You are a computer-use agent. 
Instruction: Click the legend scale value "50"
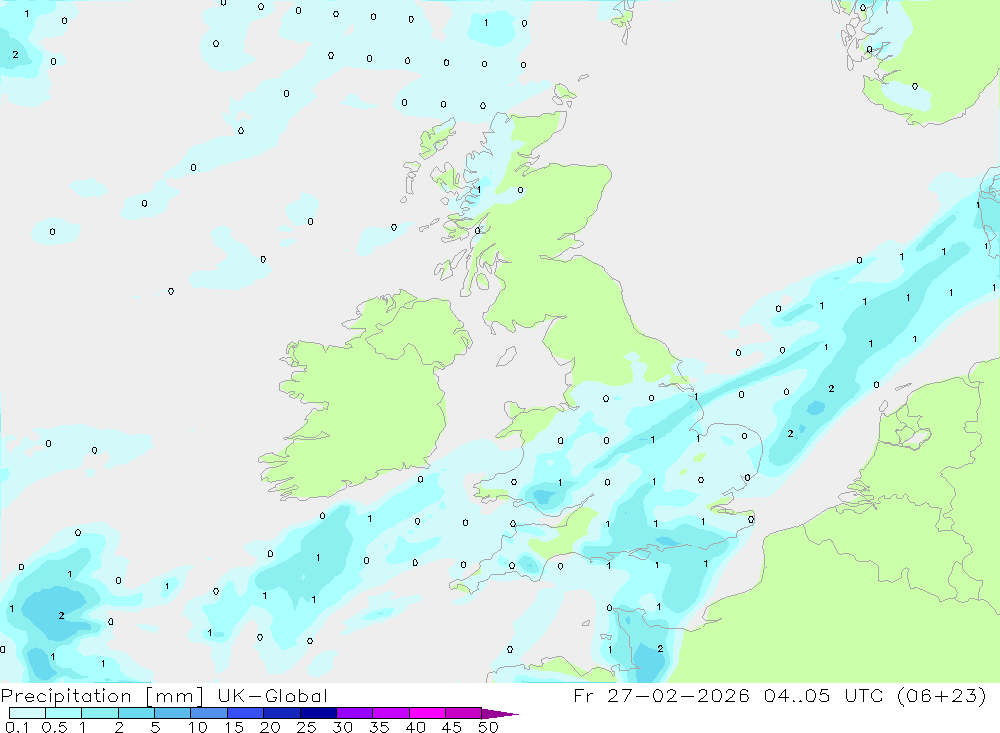489,727
